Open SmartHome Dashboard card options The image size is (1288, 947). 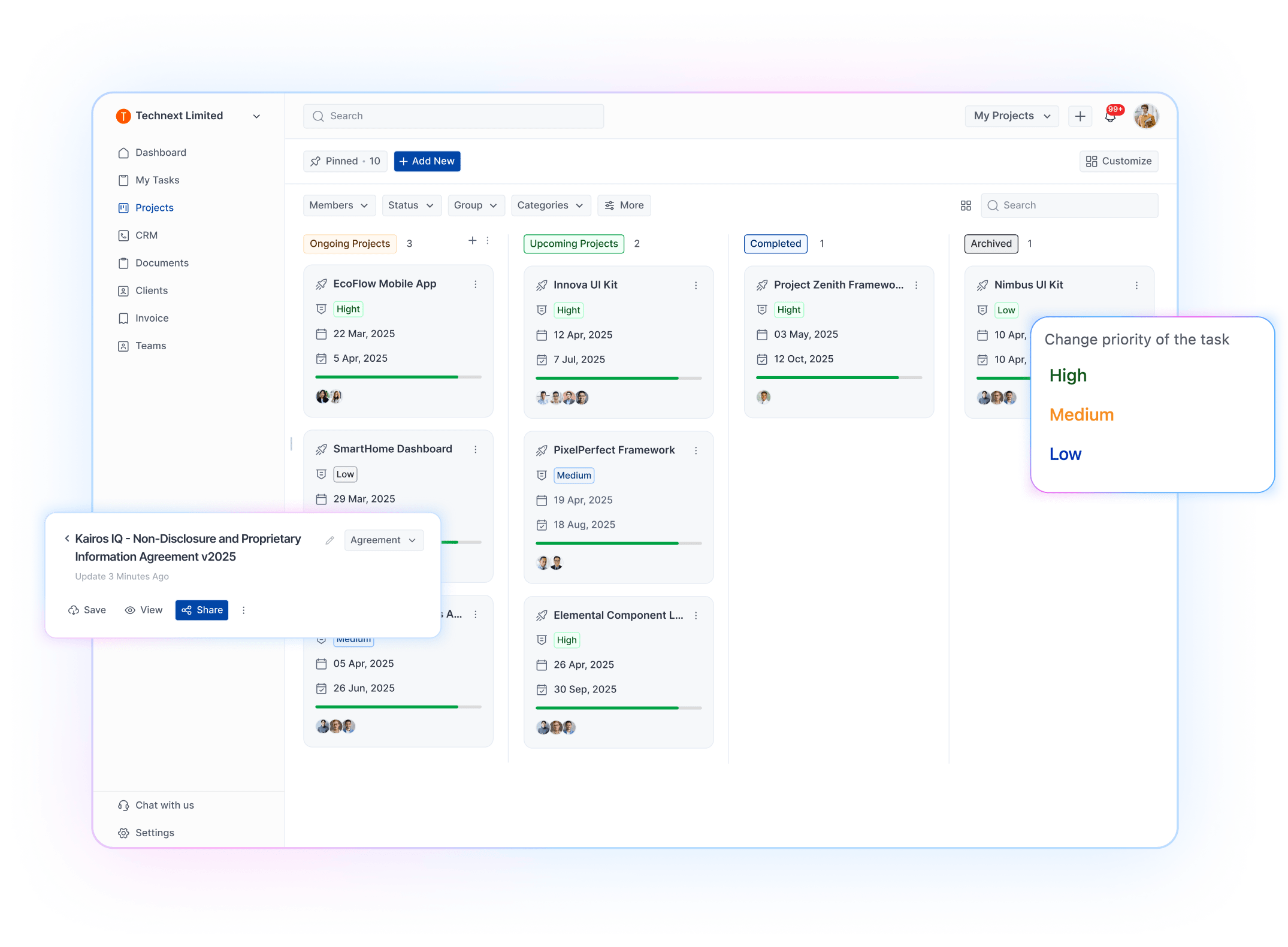coord(476,450)
